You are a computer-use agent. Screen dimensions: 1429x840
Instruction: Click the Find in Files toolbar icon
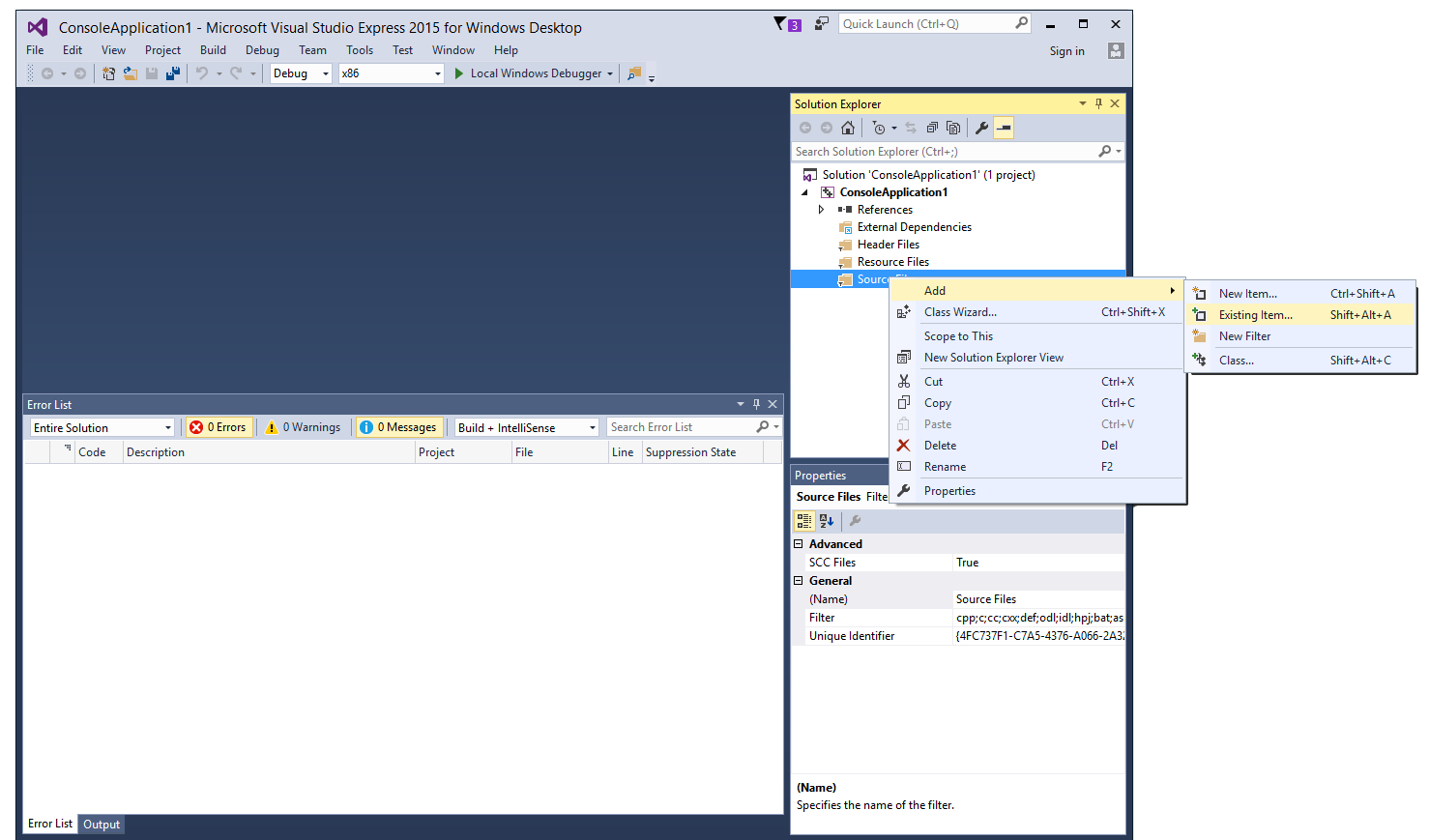click(x=634, y=73)
